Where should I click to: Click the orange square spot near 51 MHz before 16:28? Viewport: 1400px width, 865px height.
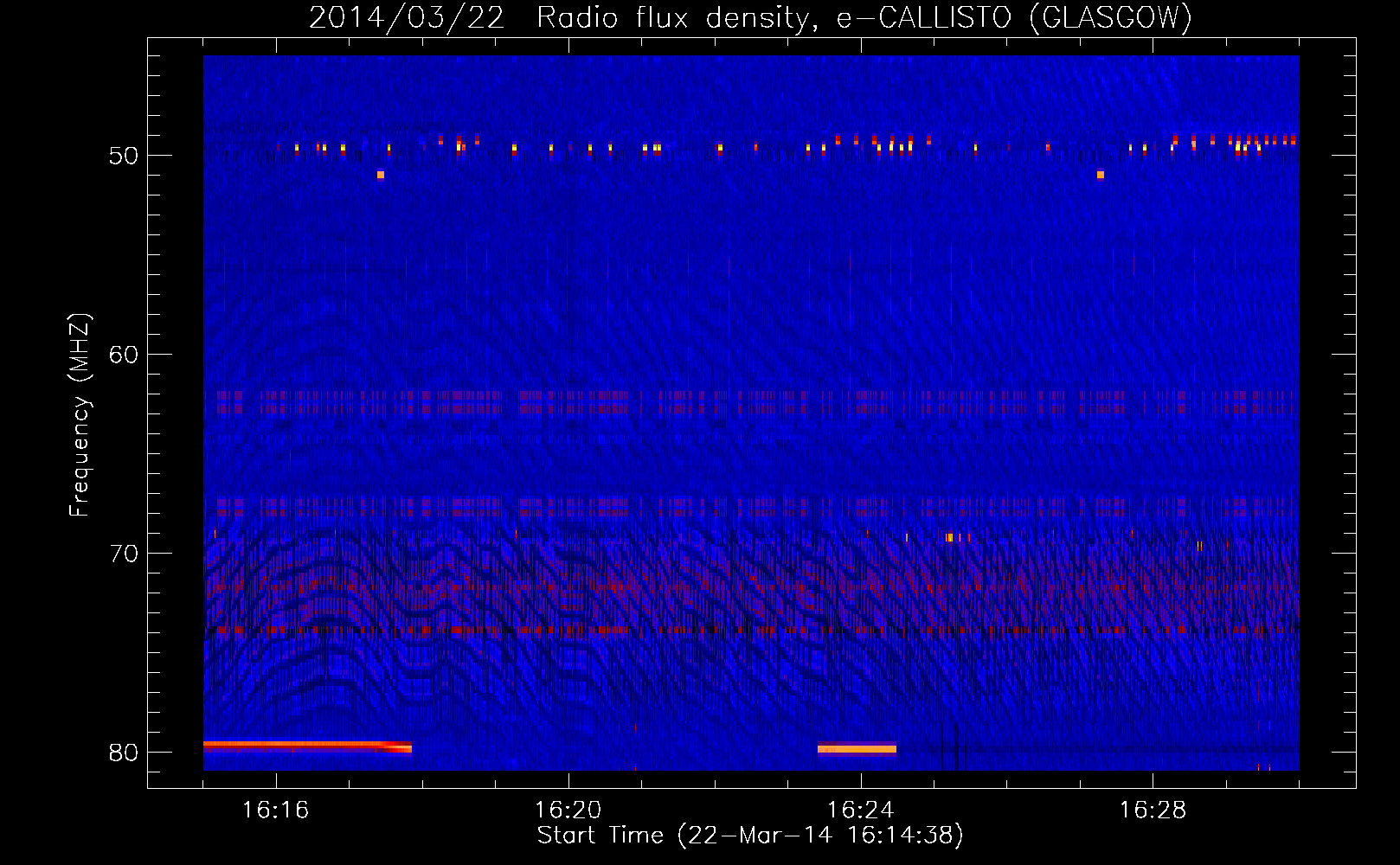click(x=1100, y=175)
